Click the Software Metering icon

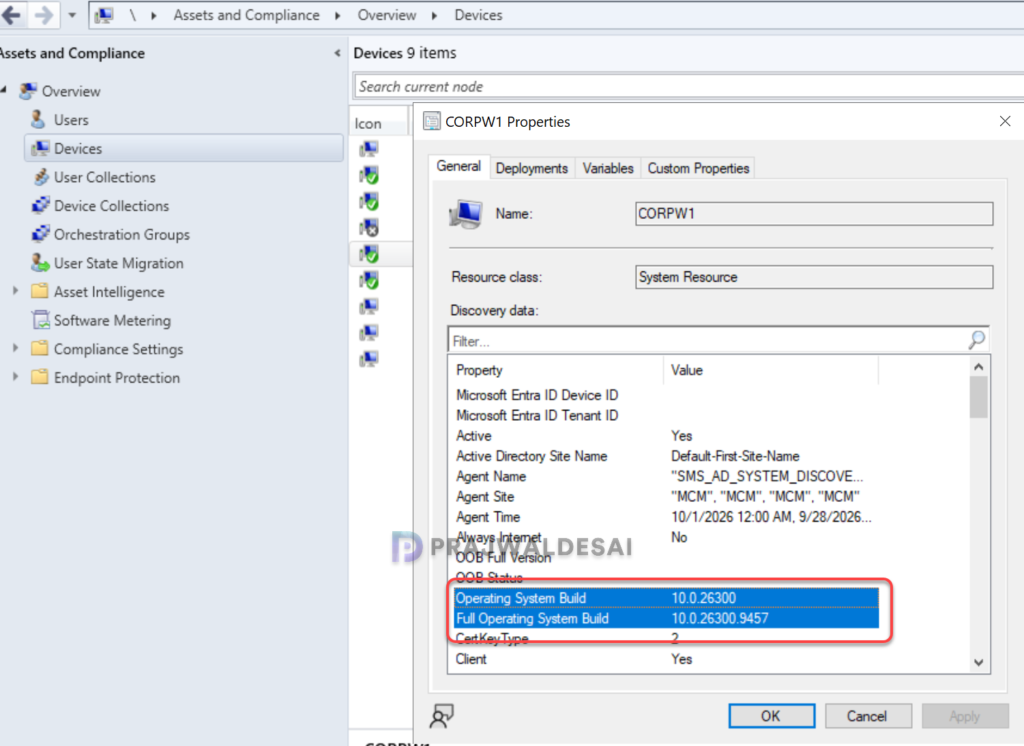[40, 320]
